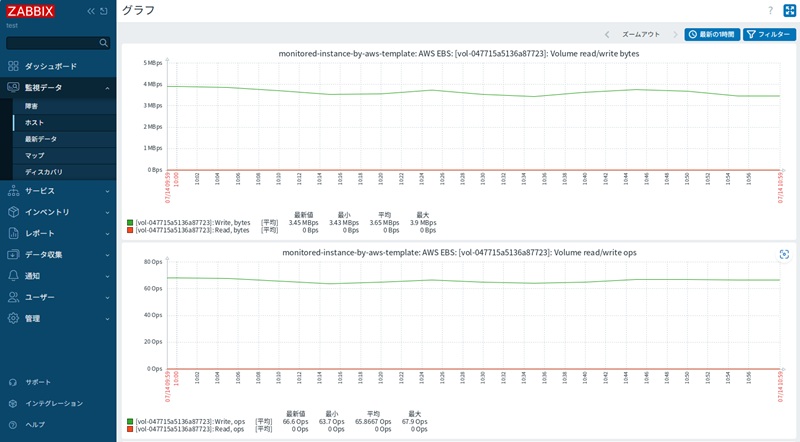Click the hide sidebar icon
Viewport: 800px width, 442px height.
coord(104,11)
